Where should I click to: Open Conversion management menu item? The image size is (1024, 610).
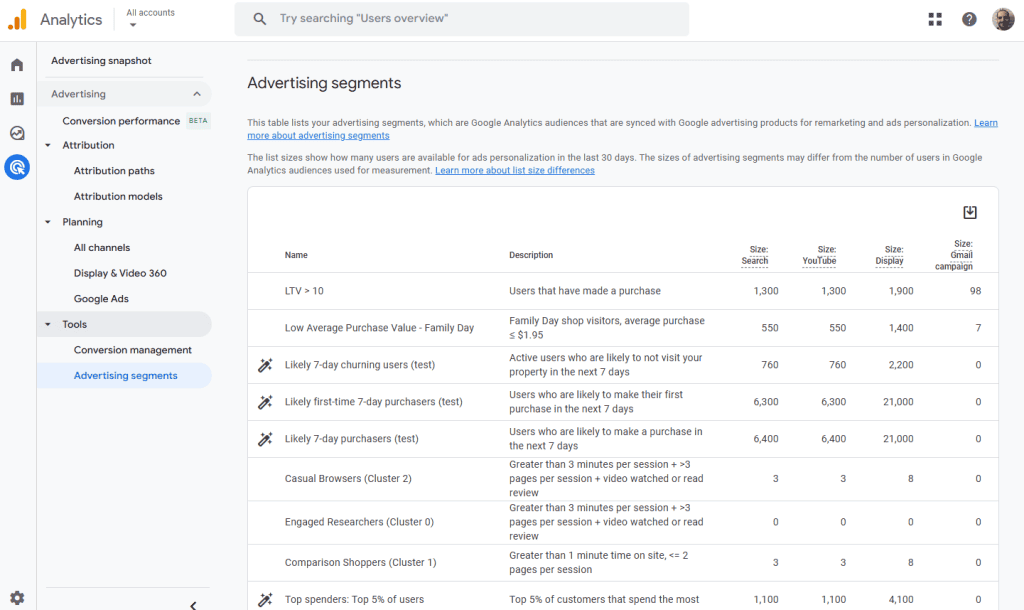132,350
